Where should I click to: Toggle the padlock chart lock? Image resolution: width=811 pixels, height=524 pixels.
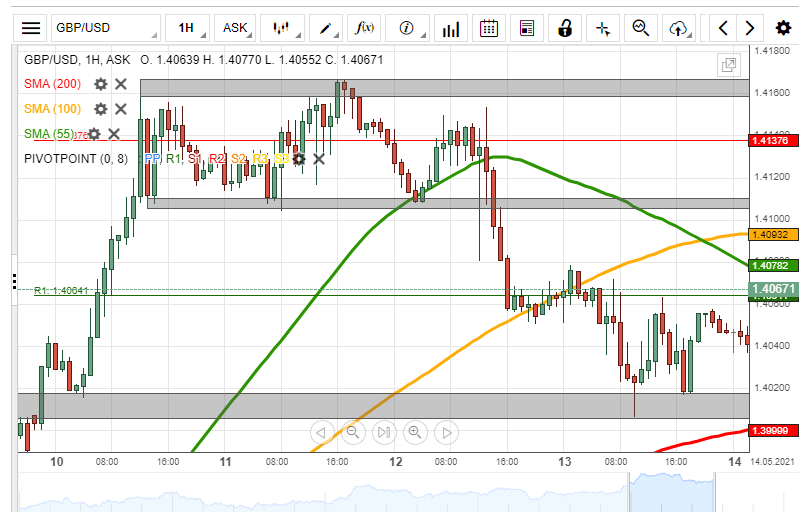pyautogui.click(x=565, y=28)
